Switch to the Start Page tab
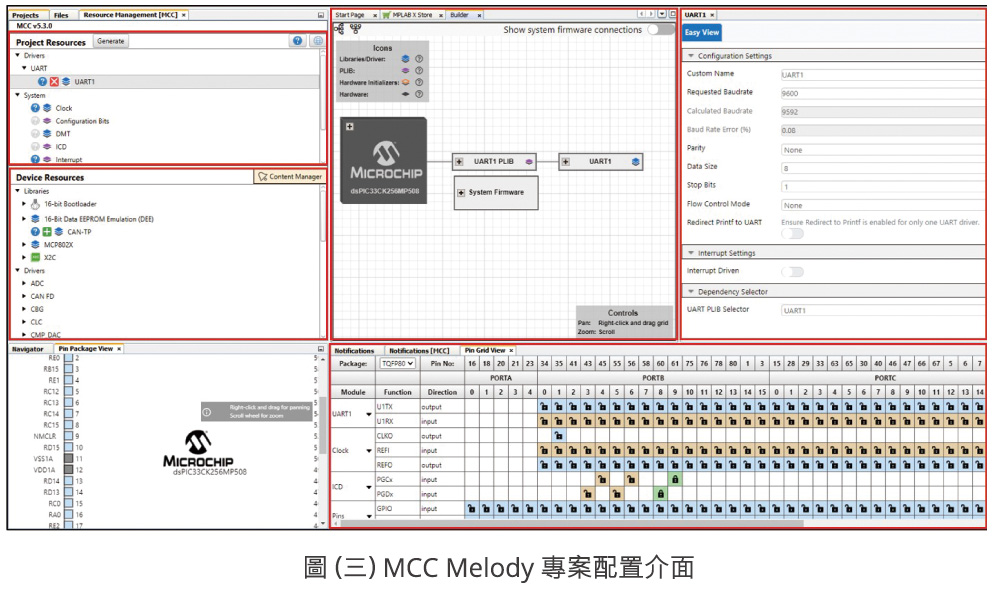 349,15
